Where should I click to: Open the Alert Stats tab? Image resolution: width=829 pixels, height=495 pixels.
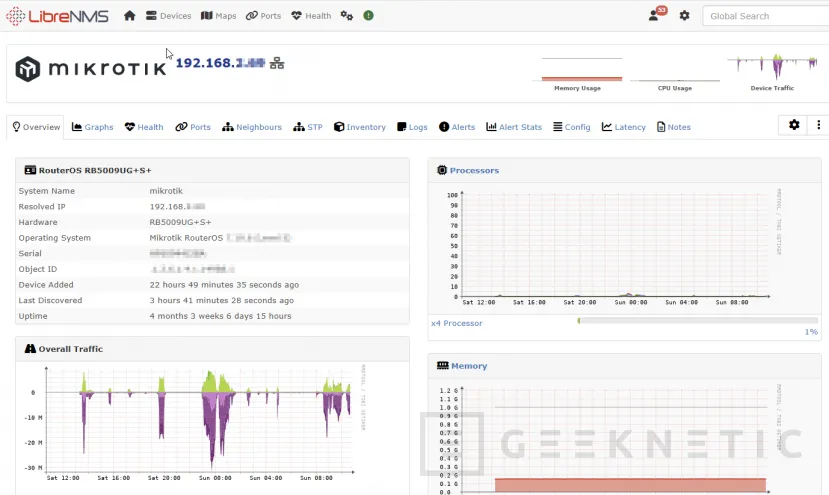514,127
